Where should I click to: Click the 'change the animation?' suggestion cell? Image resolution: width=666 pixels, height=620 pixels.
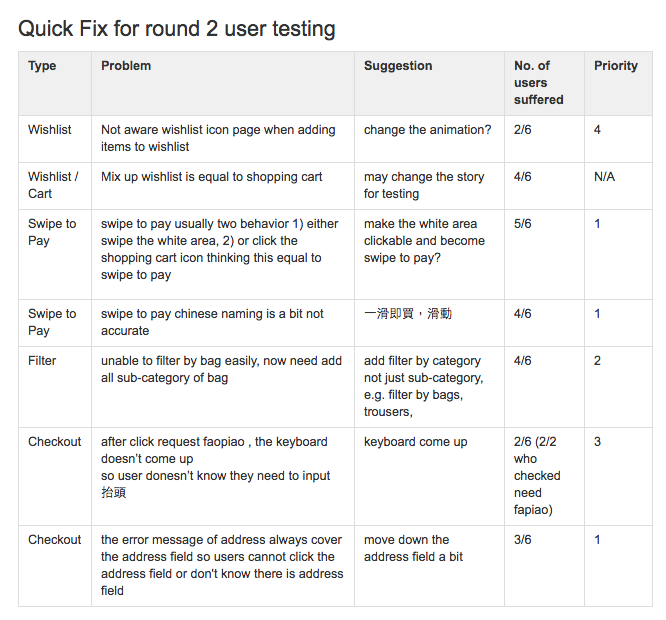(429, 139)
